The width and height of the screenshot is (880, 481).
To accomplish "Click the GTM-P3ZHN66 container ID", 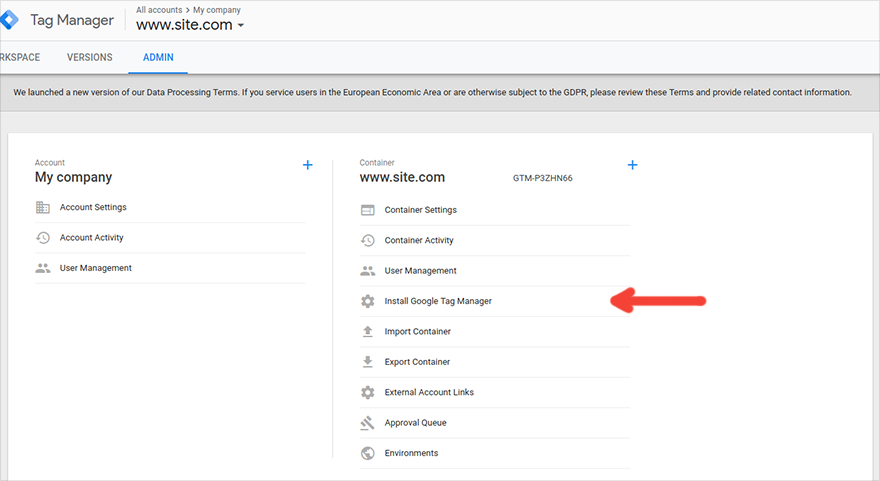I will coord(543,178).
